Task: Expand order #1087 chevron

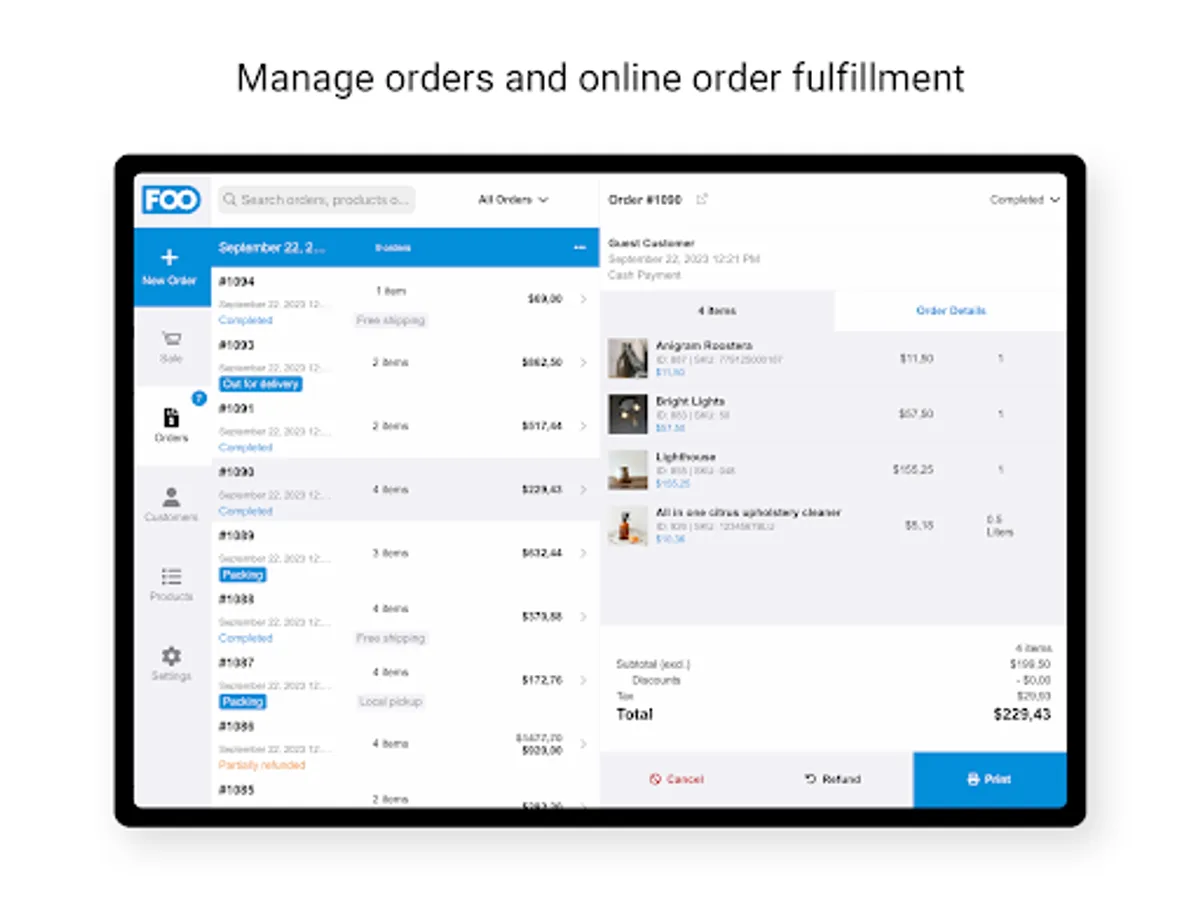Action: click(583, 680)
